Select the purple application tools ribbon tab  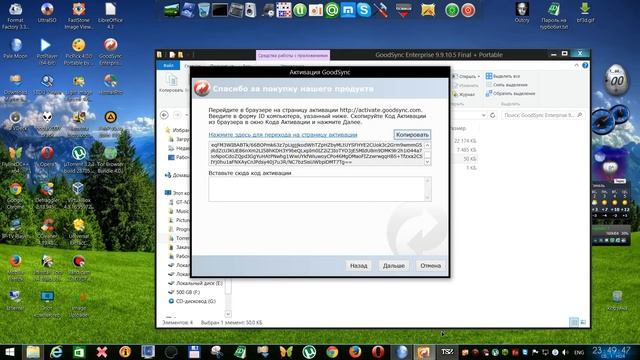(x=293, y=55)
